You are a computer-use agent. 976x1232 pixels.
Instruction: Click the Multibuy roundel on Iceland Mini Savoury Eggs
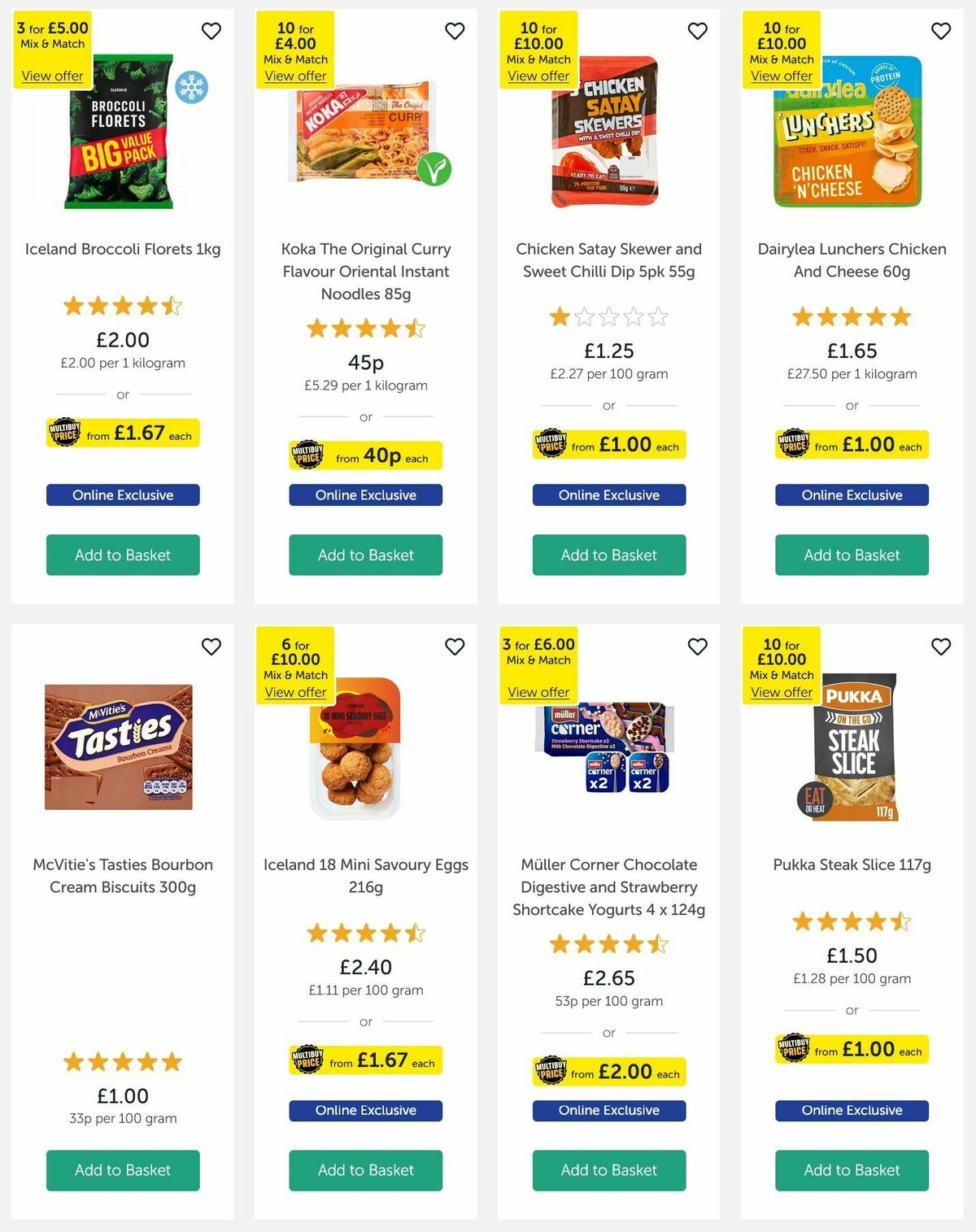click(x=309, y=1060)
